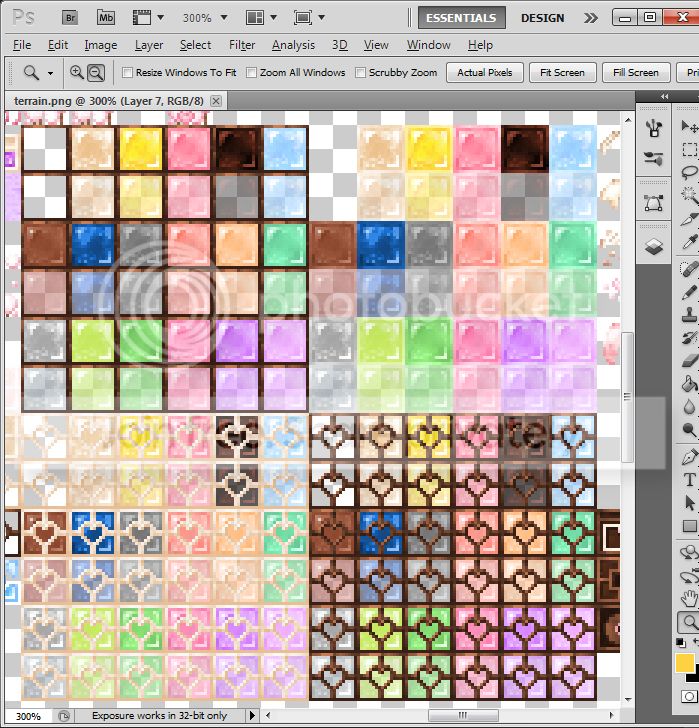699x728 pixels.
Task: Click the Fit Screen button
Action: tap(562, 73)
